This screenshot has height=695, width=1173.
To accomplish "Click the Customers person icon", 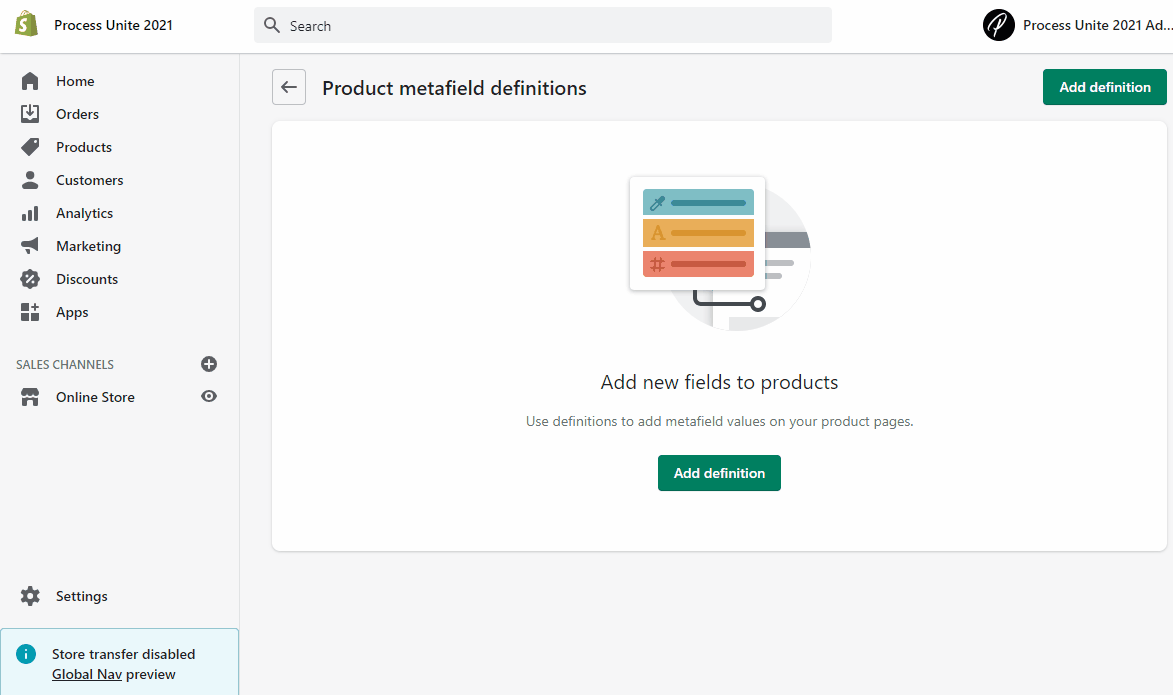I will click(30, 180).
